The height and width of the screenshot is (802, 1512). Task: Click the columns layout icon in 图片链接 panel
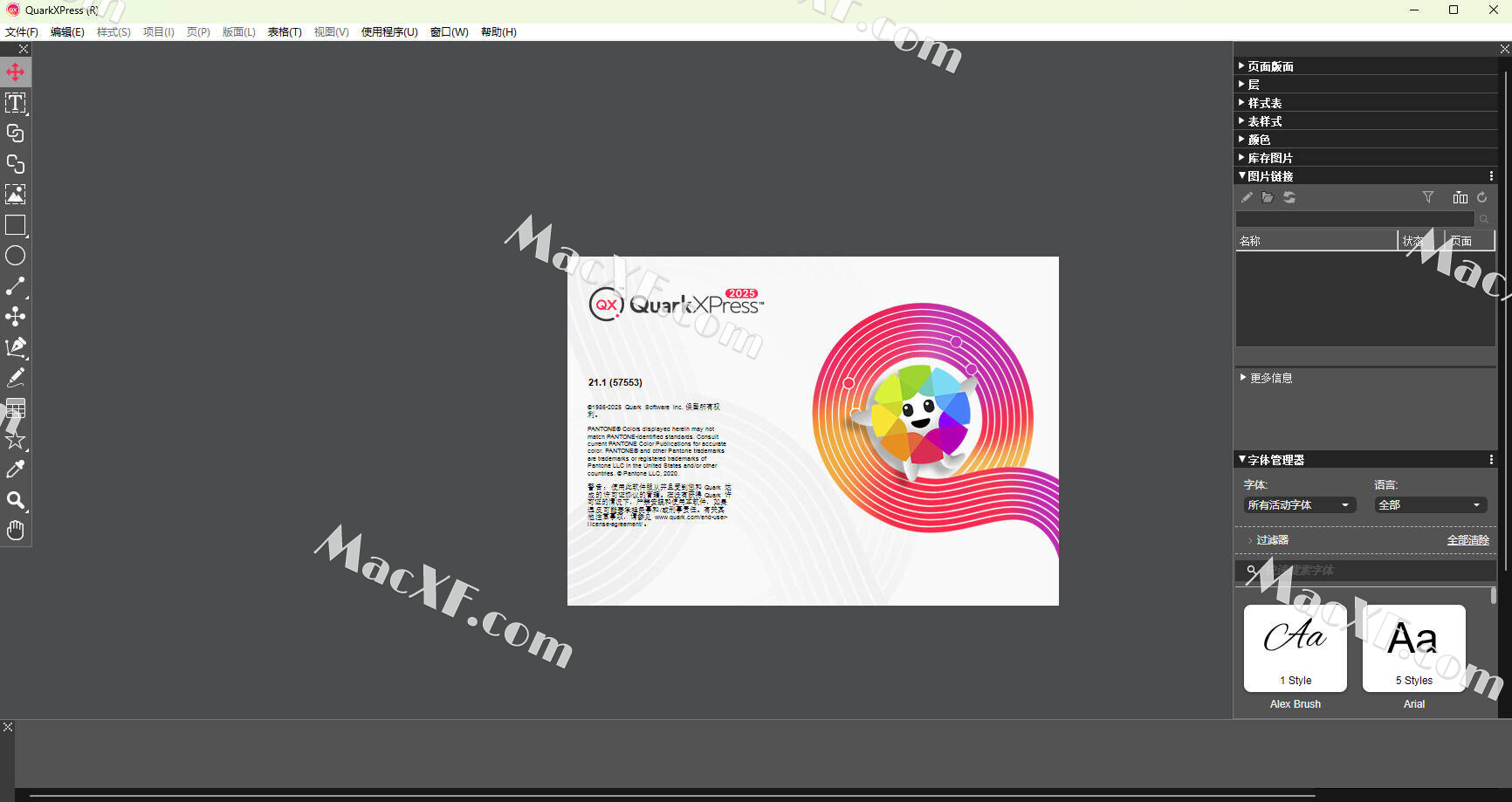[x=1460, y=198]
